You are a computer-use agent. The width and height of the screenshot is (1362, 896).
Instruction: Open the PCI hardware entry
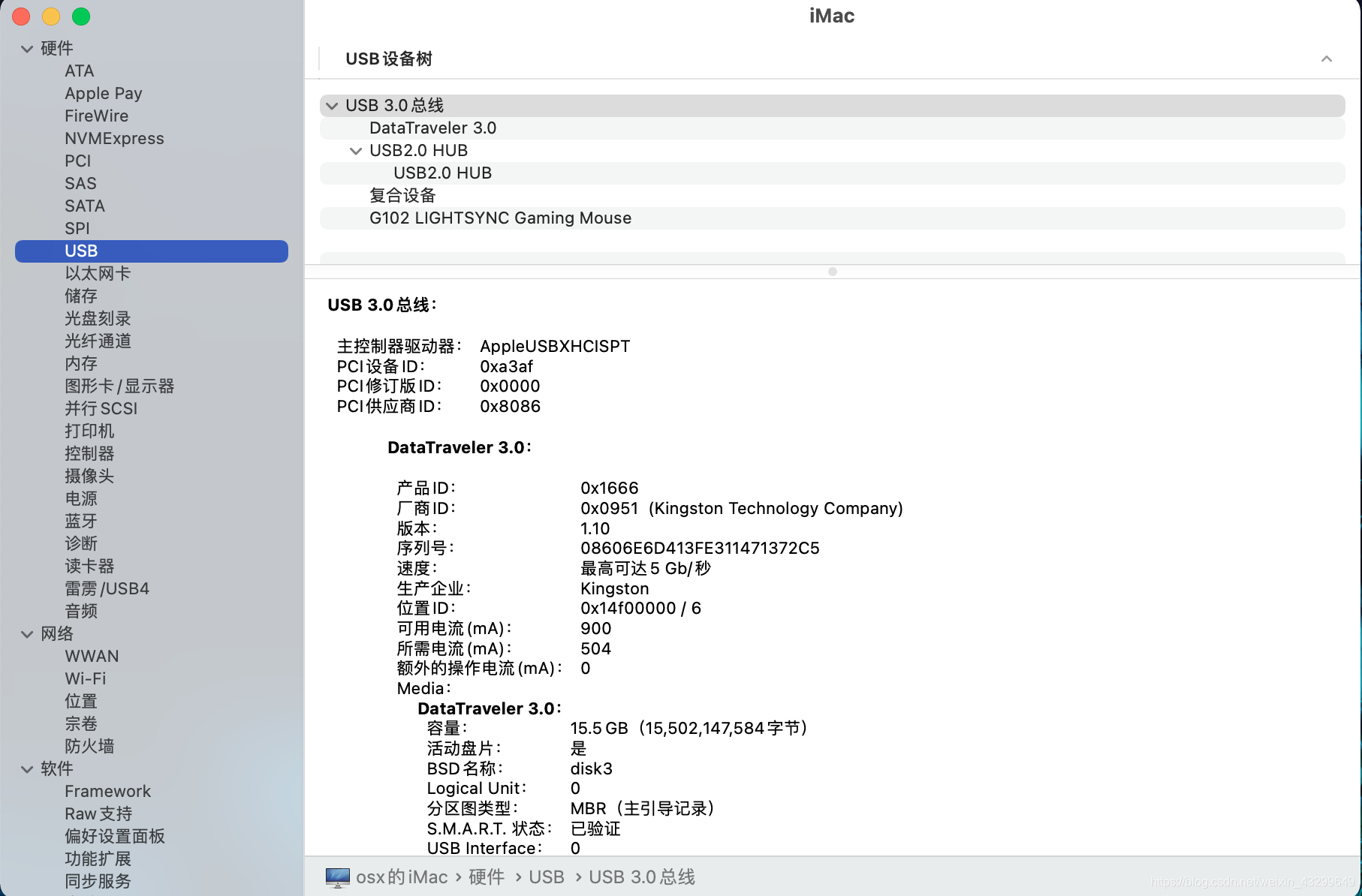point(77,161)
